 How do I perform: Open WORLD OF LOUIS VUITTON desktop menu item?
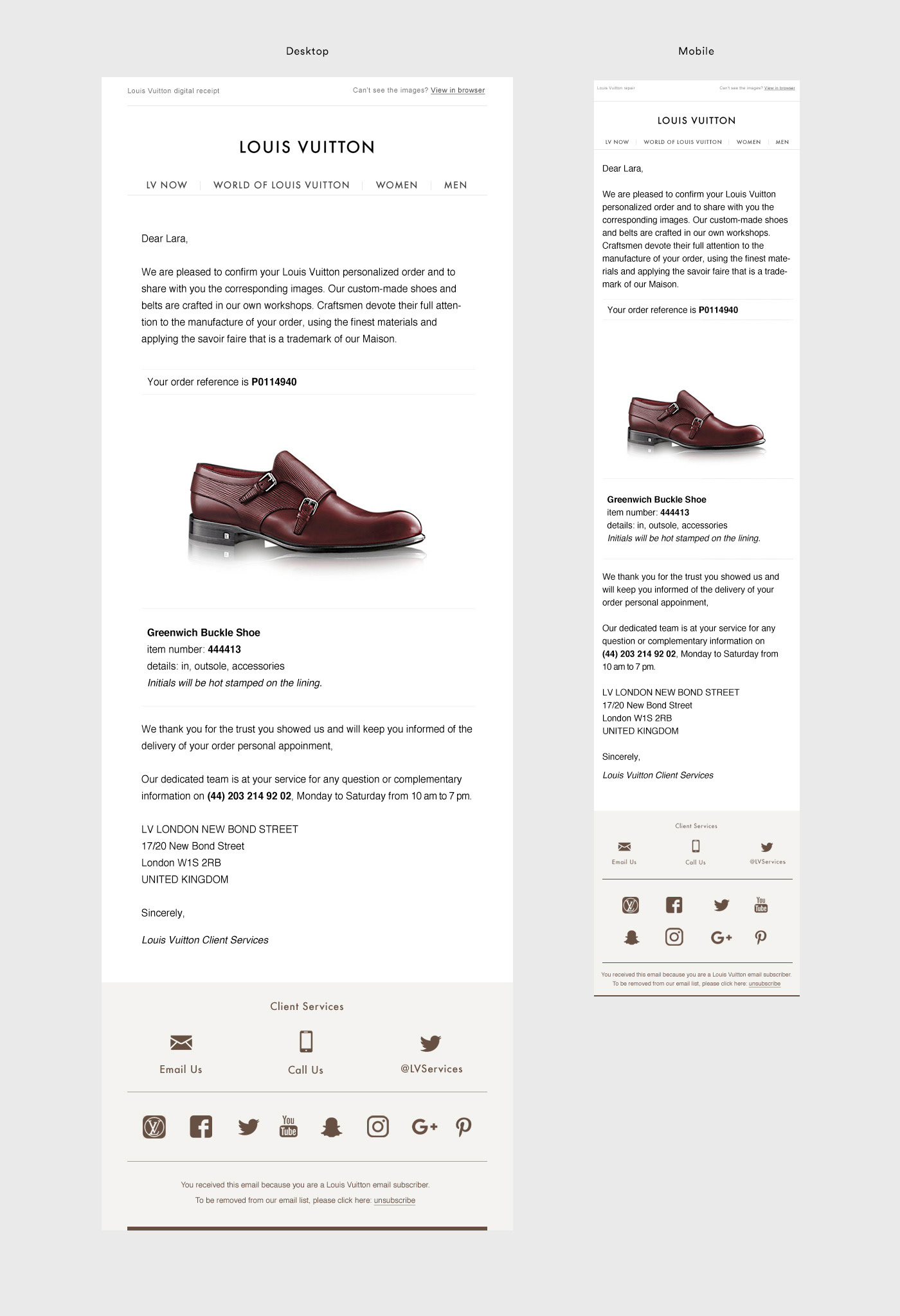[x=282, y=185]
